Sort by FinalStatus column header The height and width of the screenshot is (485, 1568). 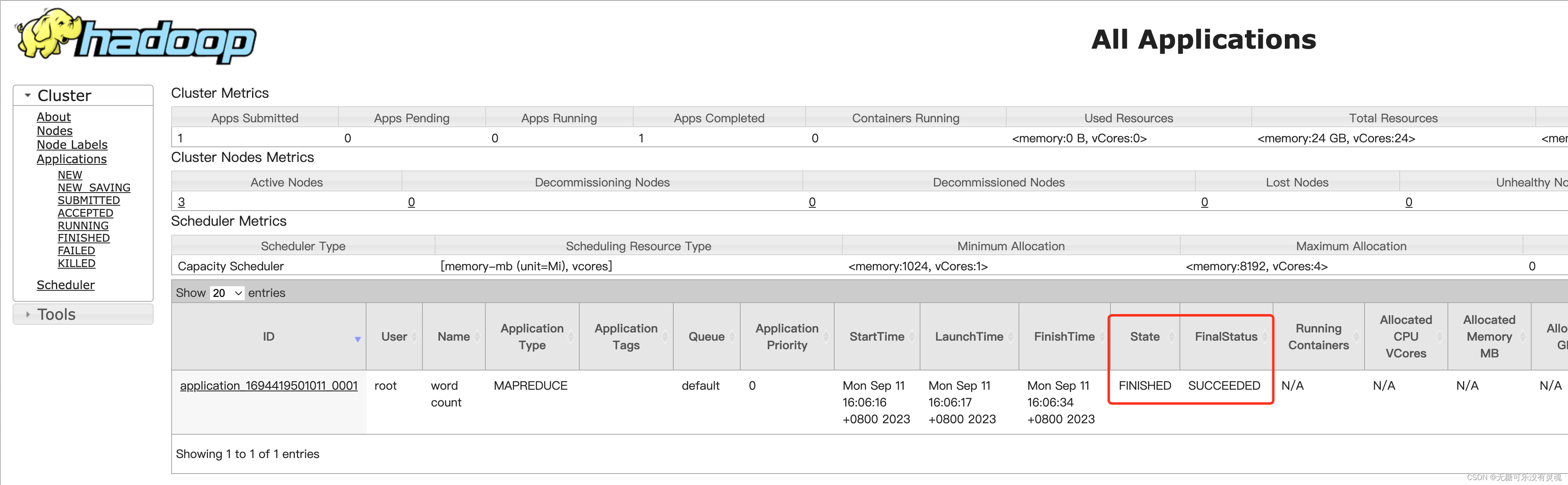coord(1225,336)
